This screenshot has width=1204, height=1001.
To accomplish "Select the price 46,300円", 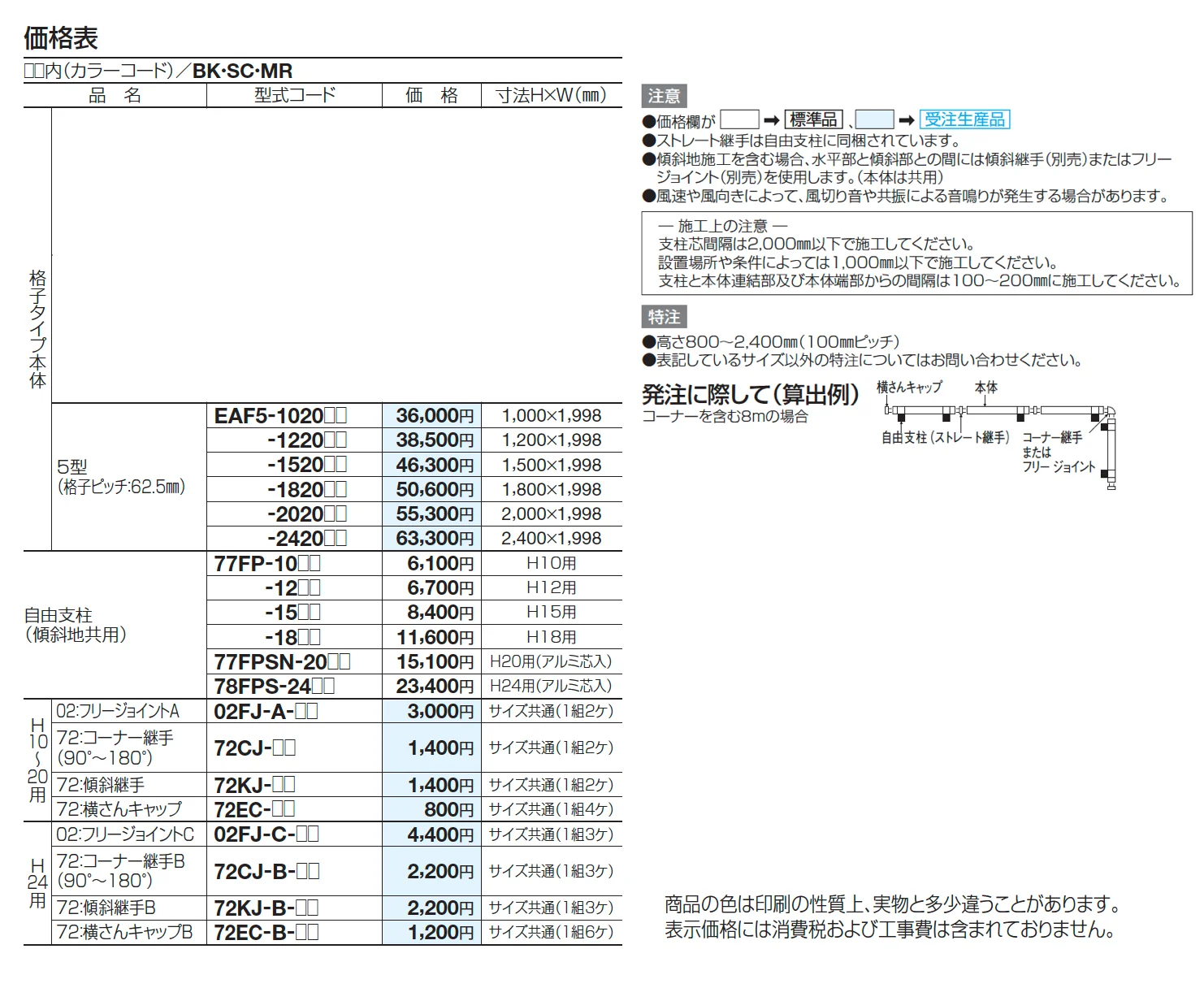I will click(435, 465).
